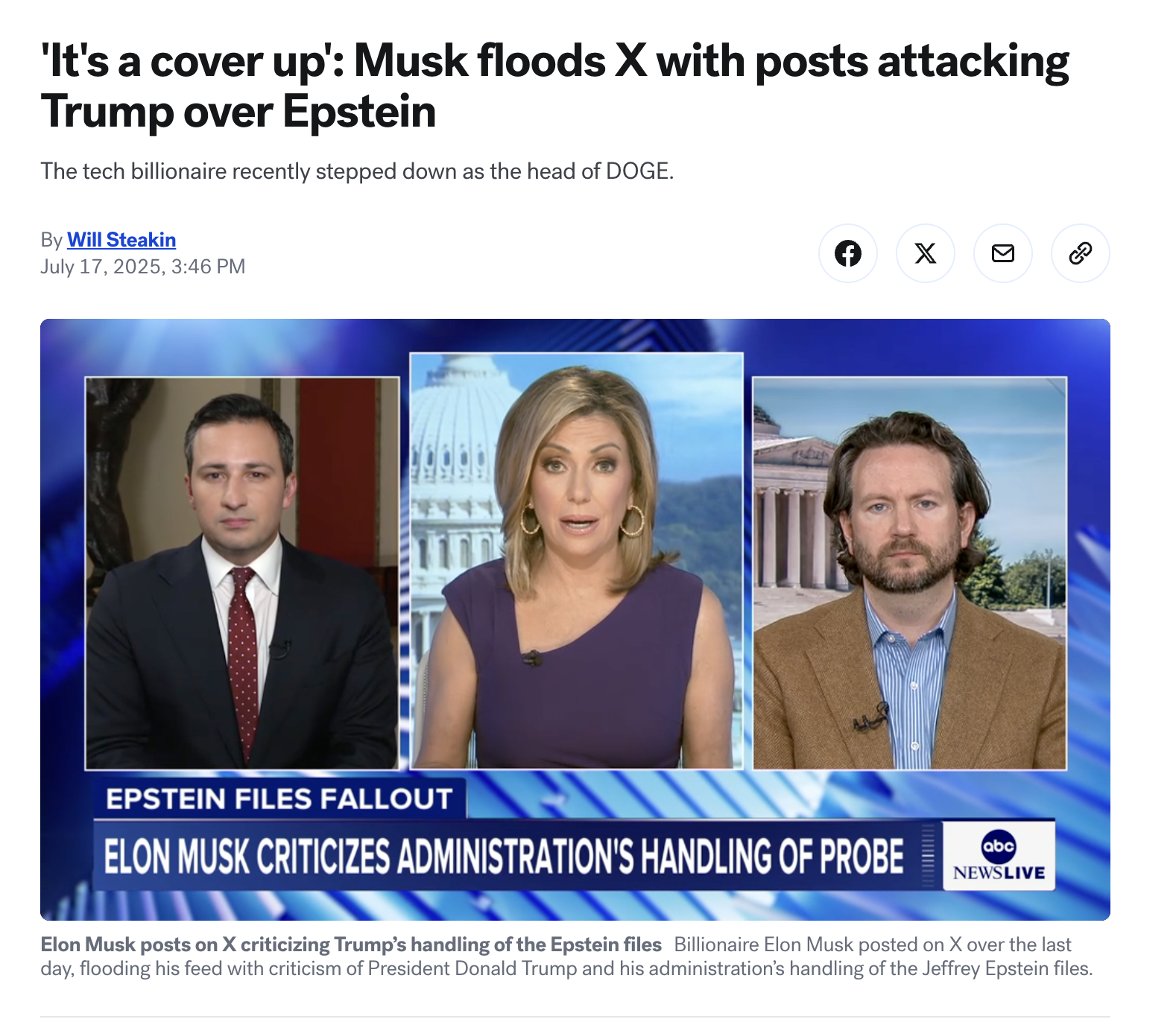Play the Epstein Files Fallout video
The image size is (1176, 1022).
pyautogui.click(x=575, y=619)
